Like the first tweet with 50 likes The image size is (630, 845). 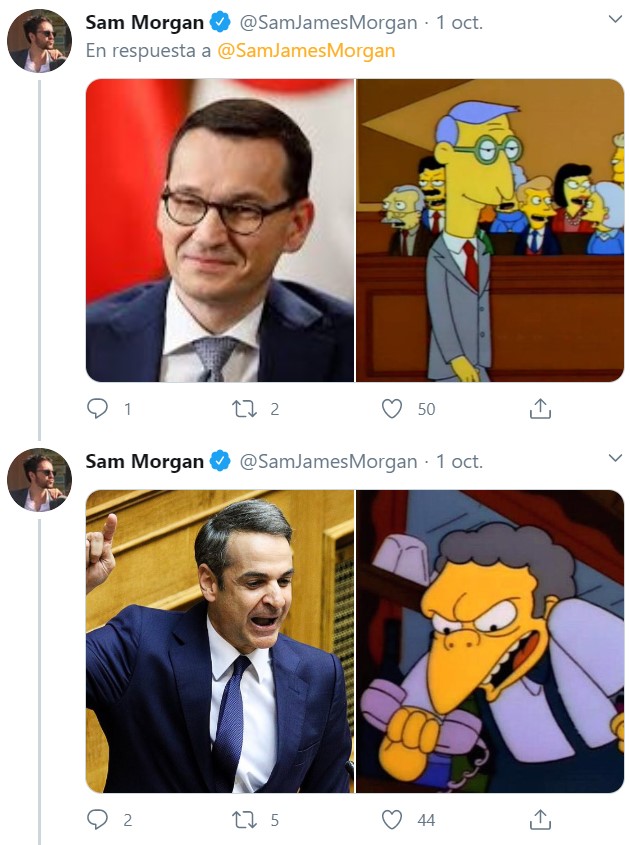click(x=393, y=408)
